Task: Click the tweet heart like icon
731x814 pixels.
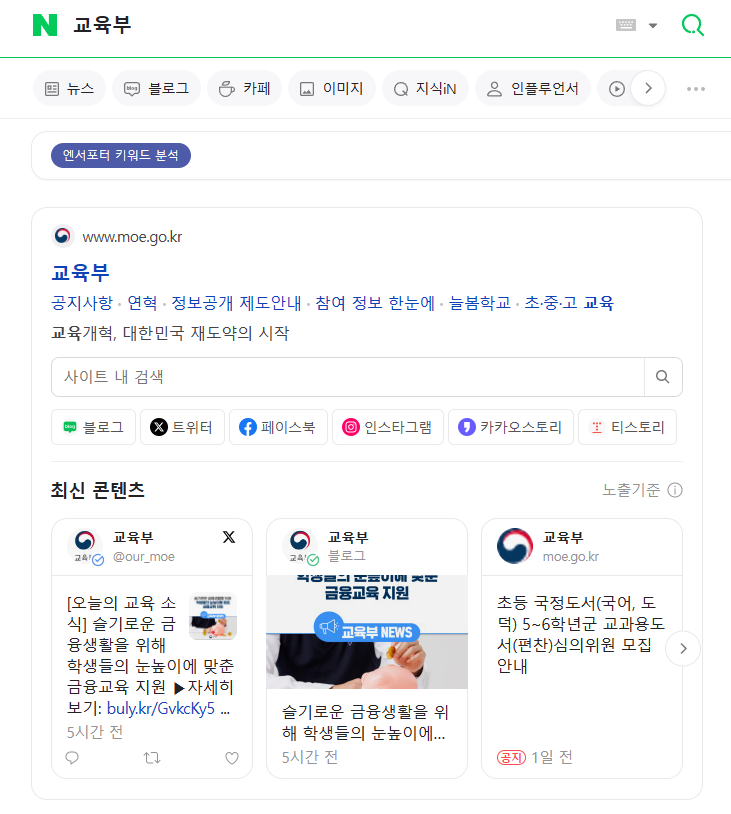Action: coord(232,758)
